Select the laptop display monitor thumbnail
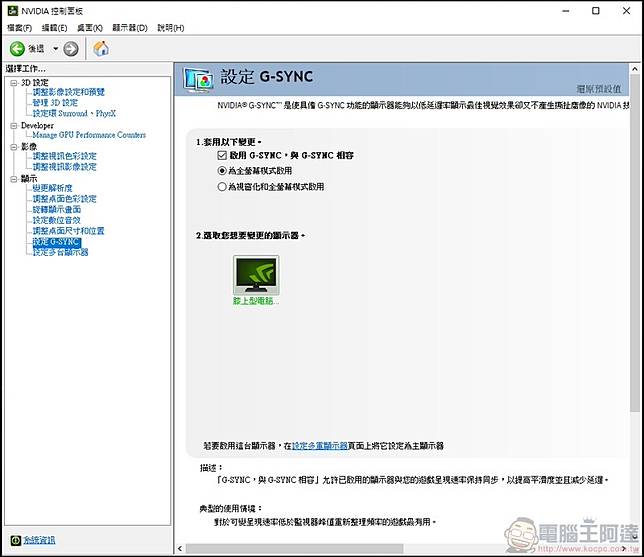644x557 pixels. coord(256,275)
